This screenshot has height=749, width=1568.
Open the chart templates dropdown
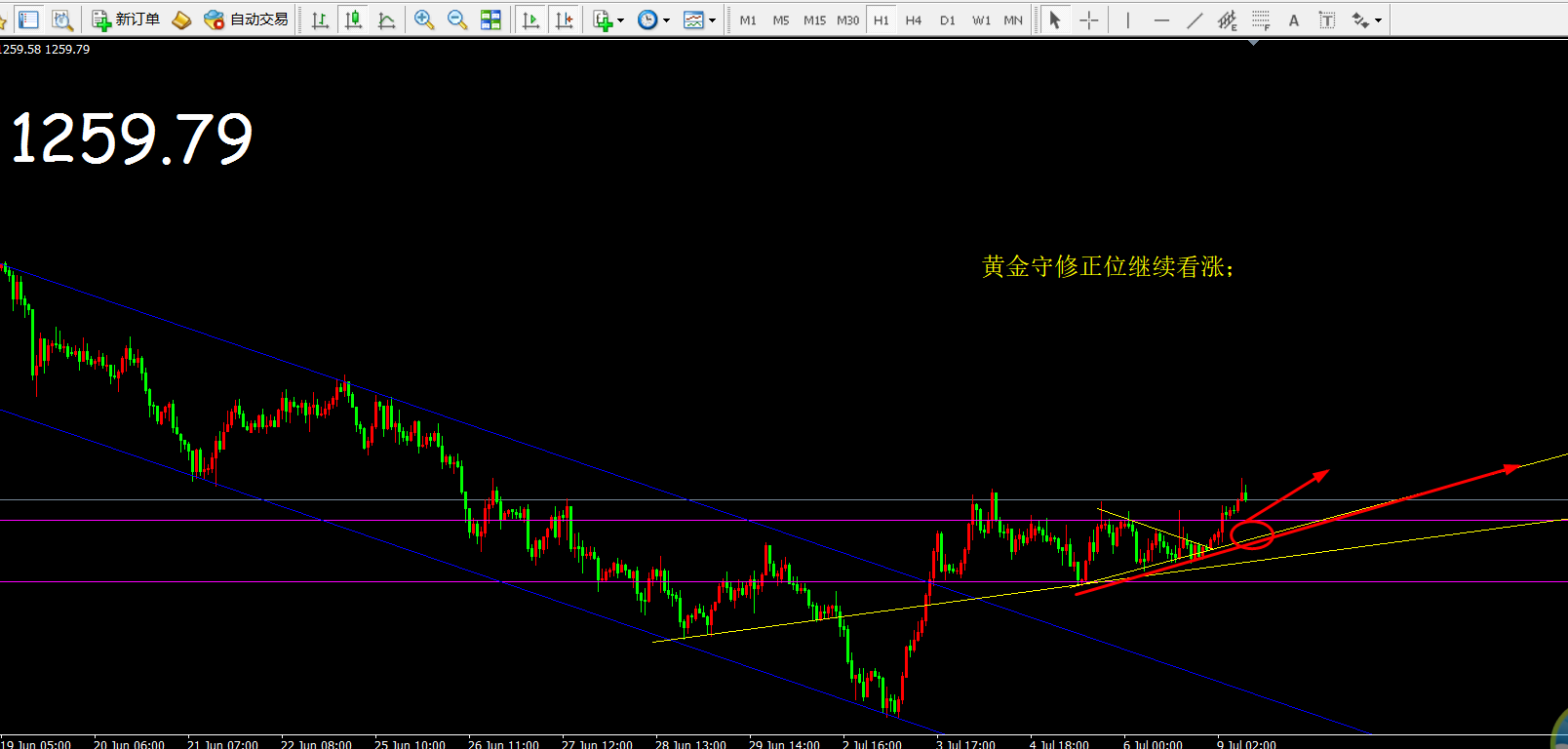coord(699,20)
